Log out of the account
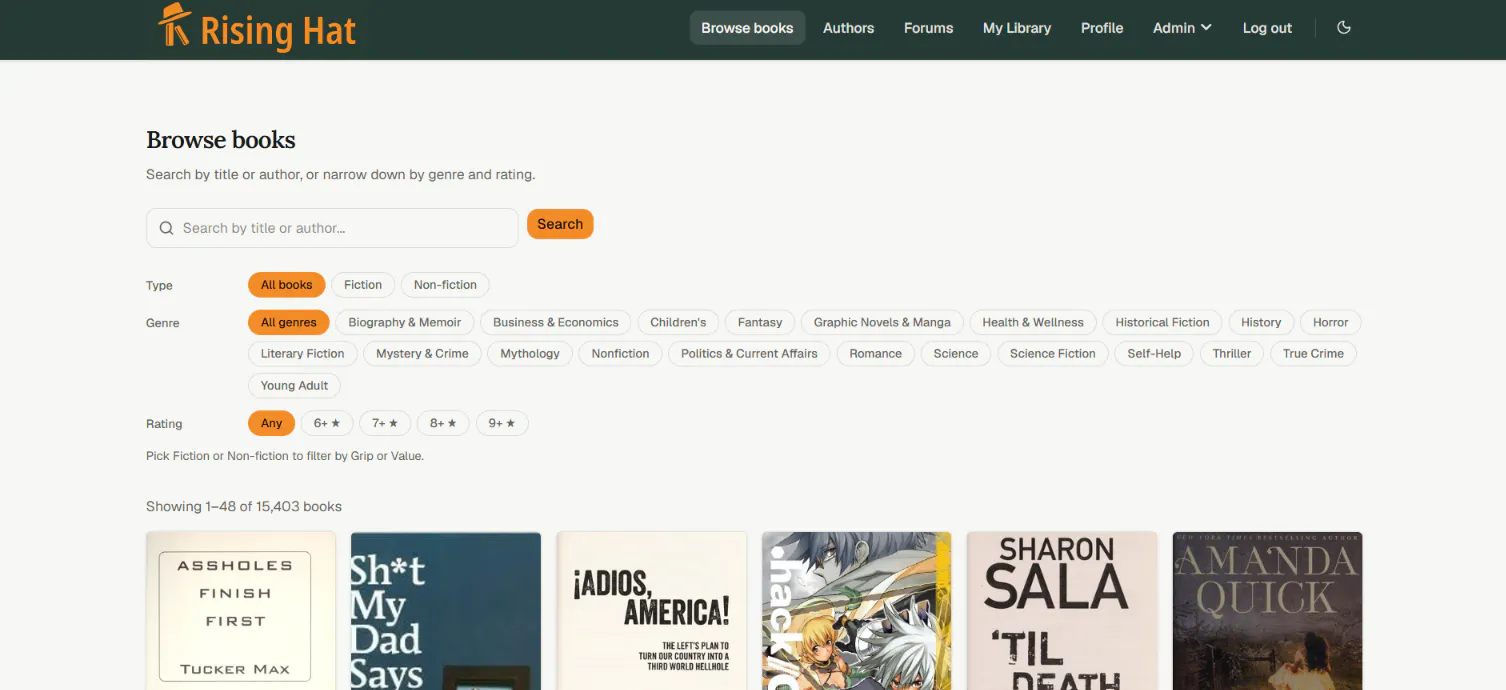Image resolution: width=1506 pixels, height=690 pixels. pos(1267,28)
